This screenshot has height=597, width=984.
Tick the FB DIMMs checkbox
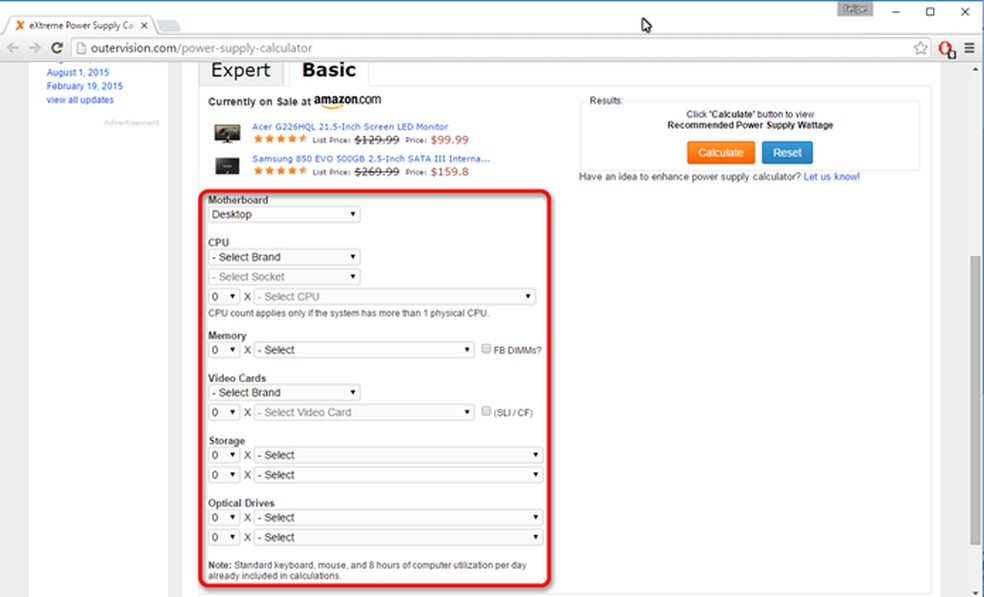tap(486, 349)
